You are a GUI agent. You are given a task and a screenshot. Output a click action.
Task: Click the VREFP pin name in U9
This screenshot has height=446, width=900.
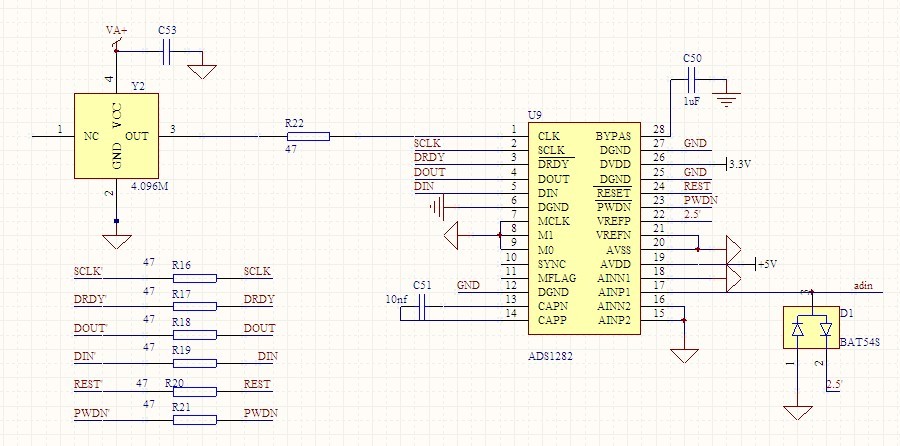(613, 221)
